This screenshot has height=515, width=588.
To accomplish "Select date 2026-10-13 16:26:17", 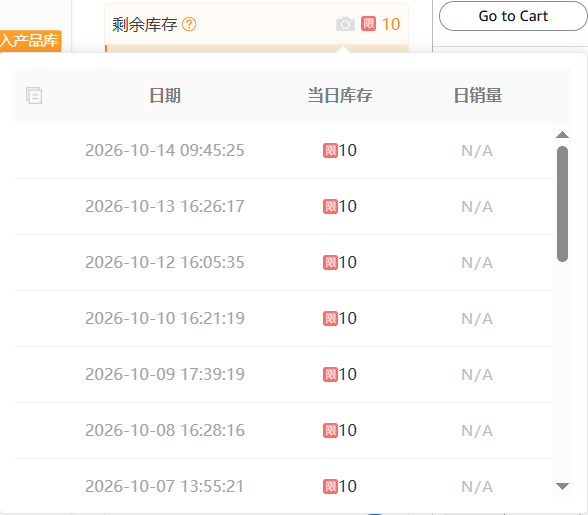I will click(165, 206).
